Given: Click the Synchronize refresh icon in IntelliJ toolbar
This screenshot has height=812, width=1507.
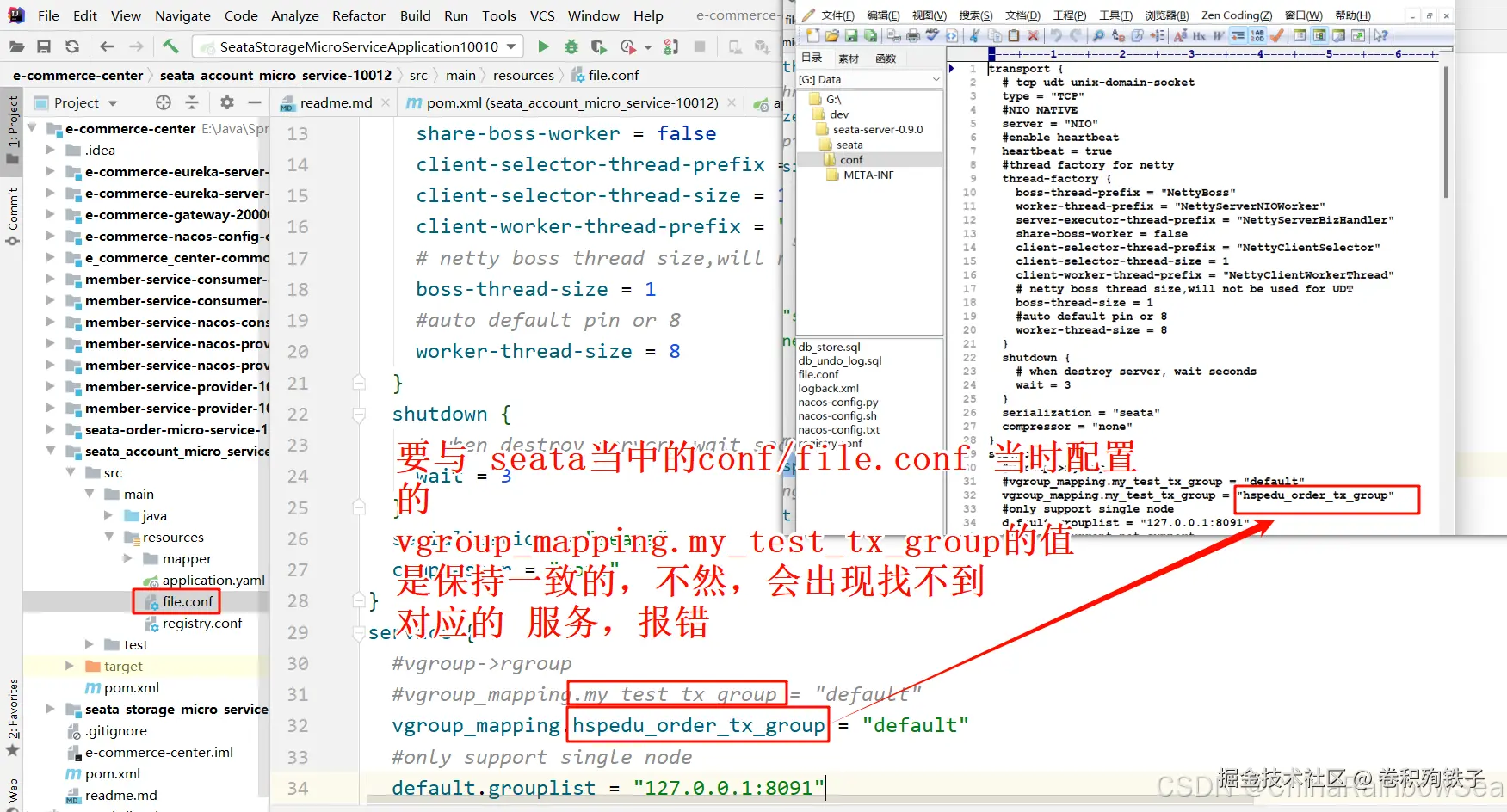Looking at the screenshot, I should (x=72, y=46).
